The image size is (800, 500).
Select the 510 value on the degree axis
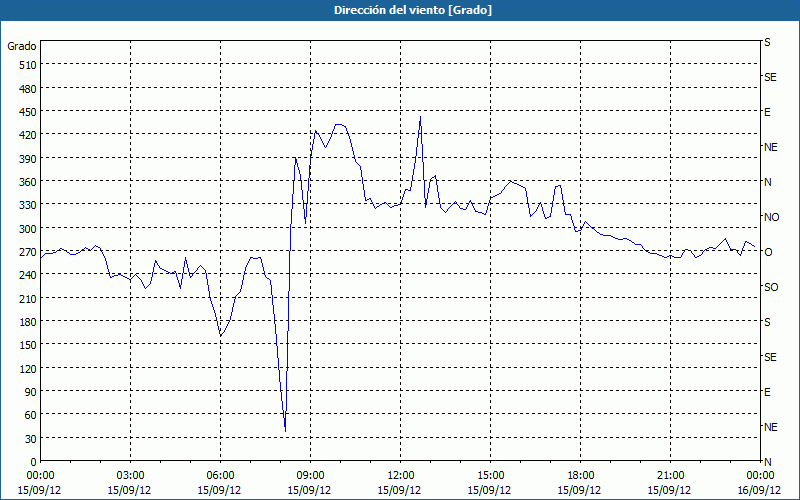[28, 65]
